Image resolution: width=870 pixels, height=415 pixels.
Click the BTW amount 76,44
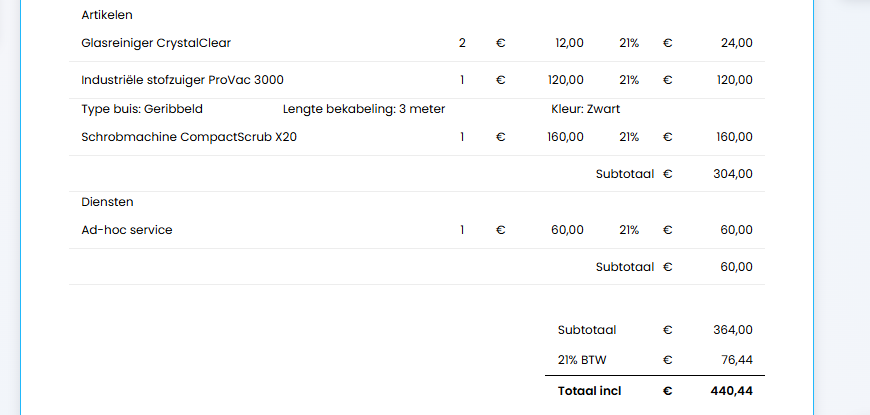pyautogui.click(x=737, y=359)
